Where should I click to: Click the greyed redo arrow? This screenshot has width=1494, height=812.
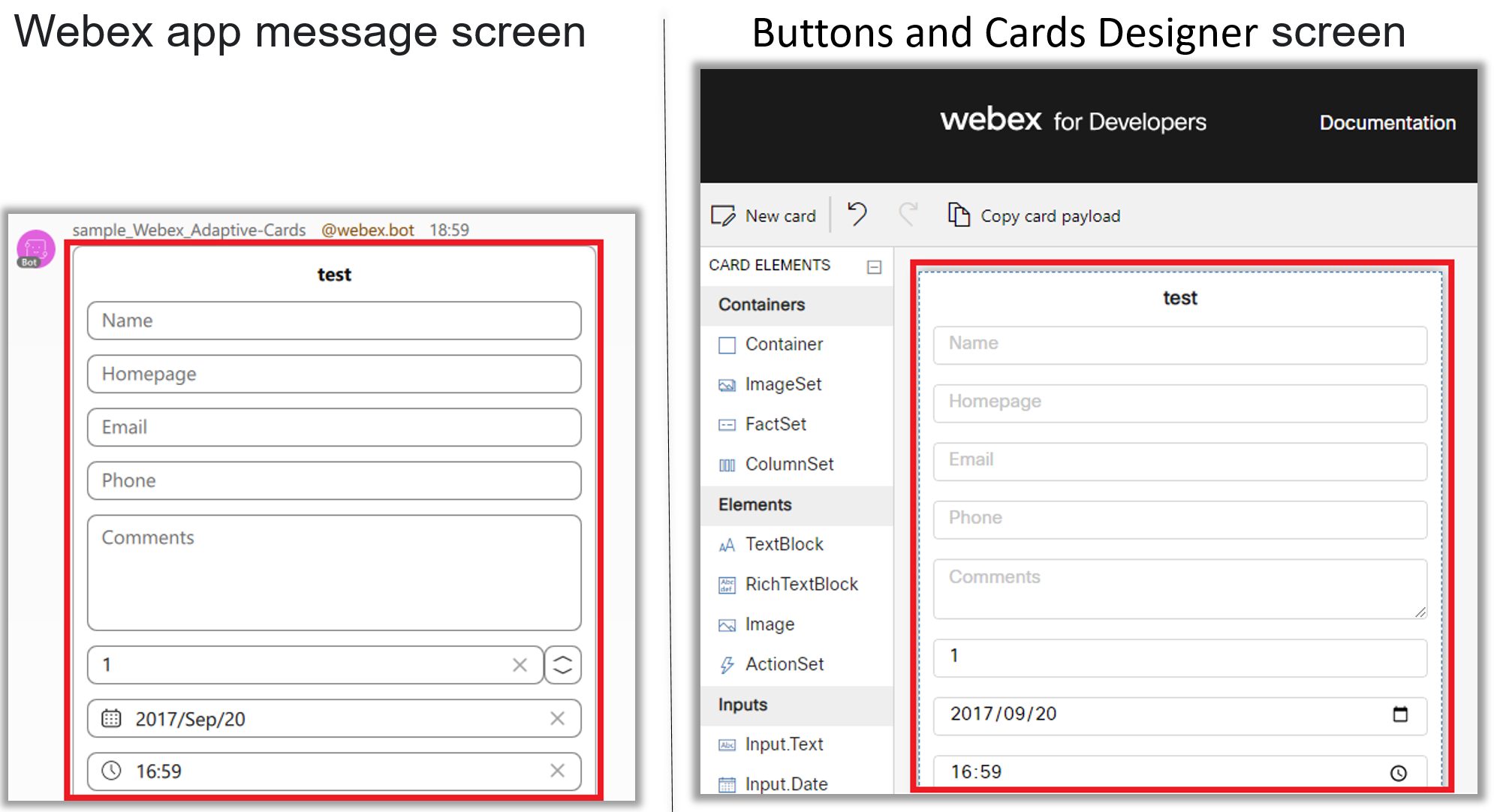pos(908,215)
